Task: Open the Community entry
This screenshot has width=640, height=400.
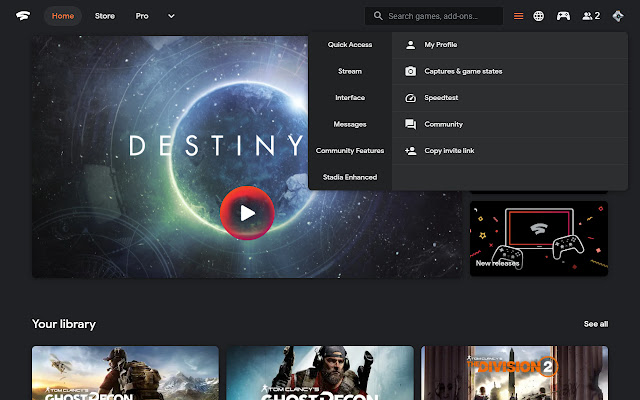Action: click(510, 124)
